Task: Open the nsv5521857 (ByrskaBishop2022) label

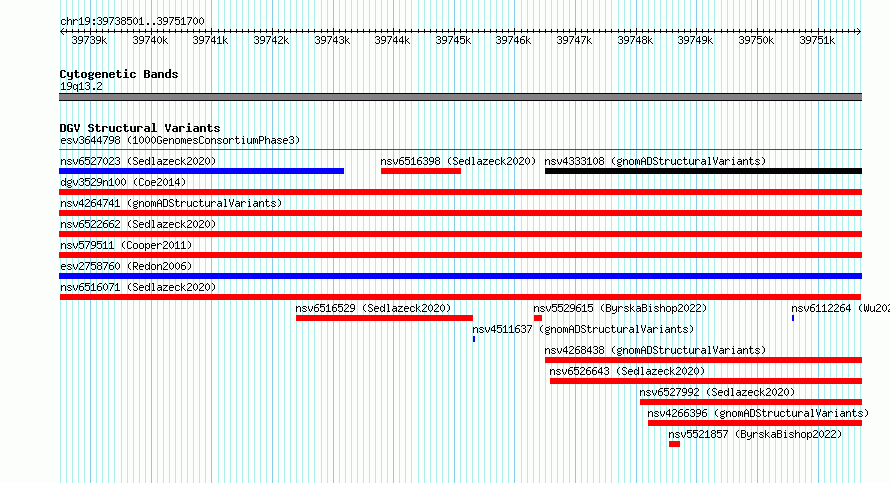Action: [x=755, y=434]
